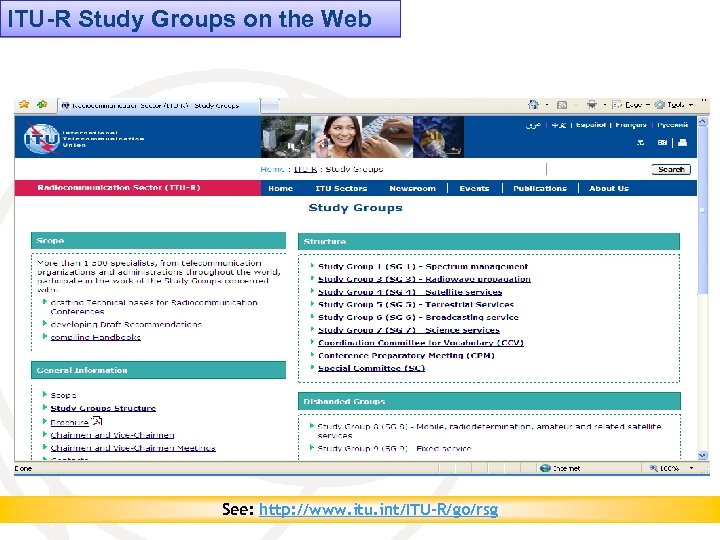Screen dimensions: 720x540
Task: Open Special Committee (SC) link
Action: coord(371,368)
